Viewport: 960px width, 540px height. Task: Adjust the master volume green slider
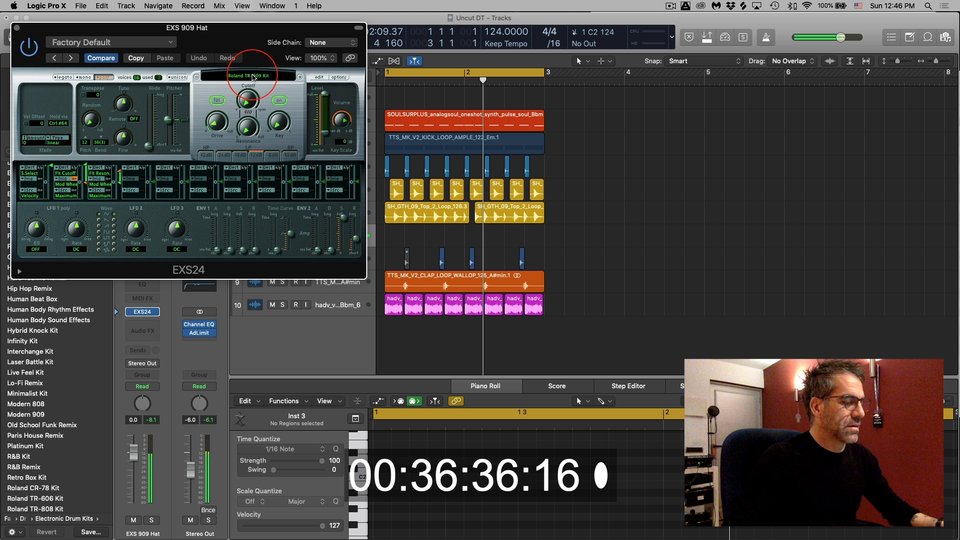pos(827,37)
